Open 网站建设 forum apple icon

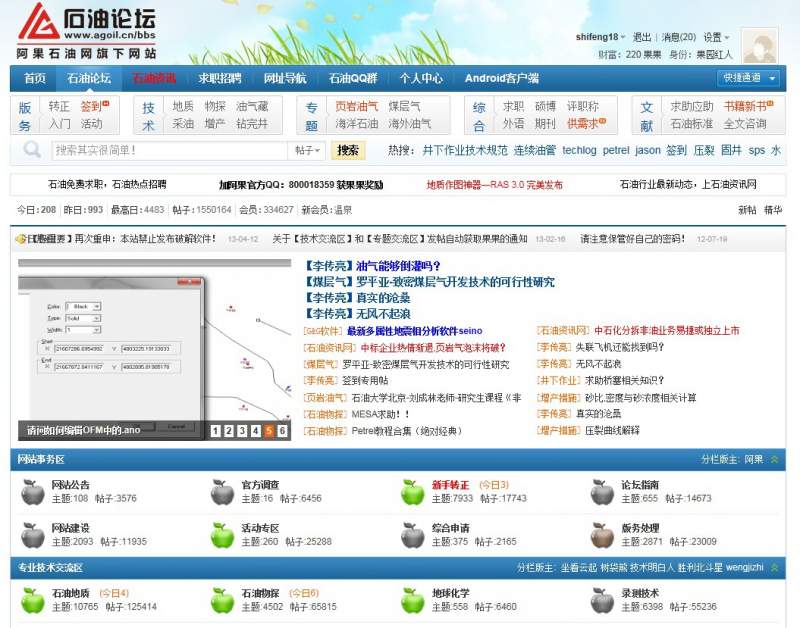(33, 535)
